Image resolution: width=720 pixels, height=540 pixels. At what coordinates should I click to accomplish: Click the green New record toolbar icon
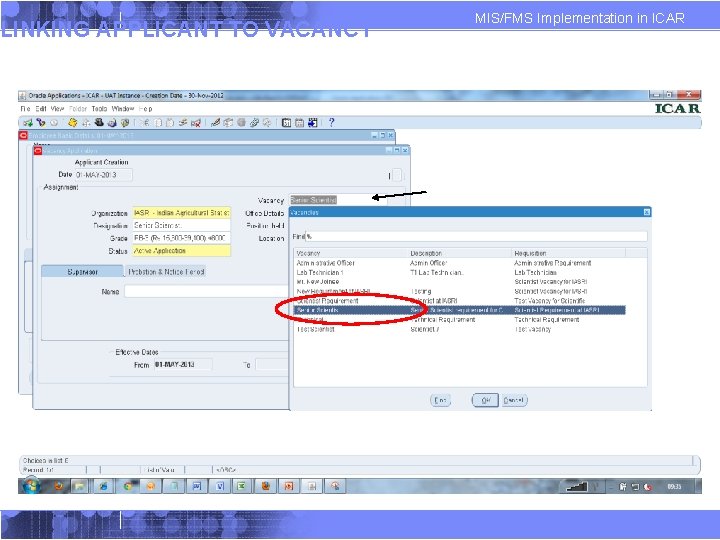click(x=28, y=123)
